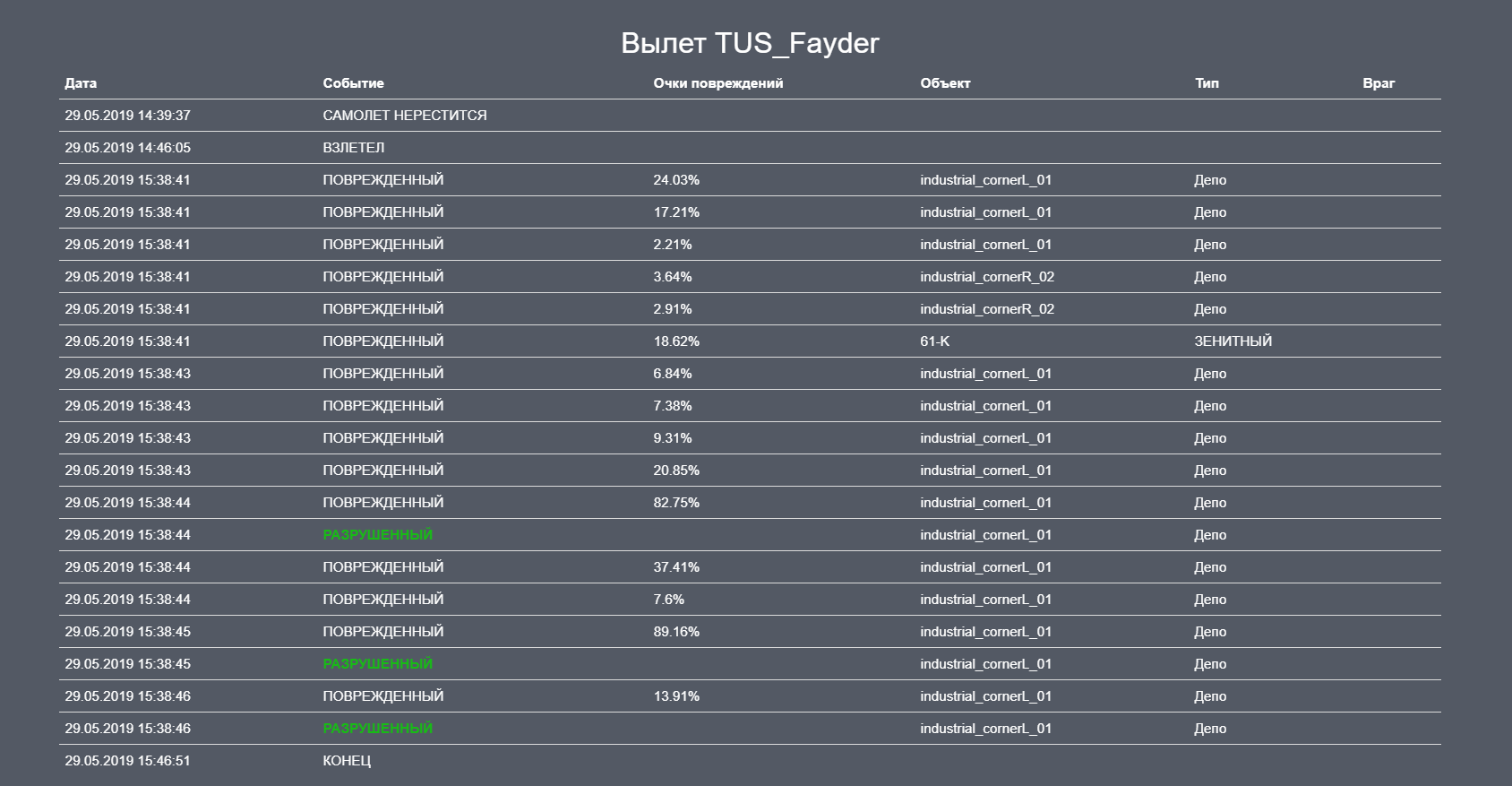Screen dimensions: 1512x786
Task: Select the САМОЛЕТ НЕРЕСТИТСЯ event cell
Action: (x=405, y=116)
